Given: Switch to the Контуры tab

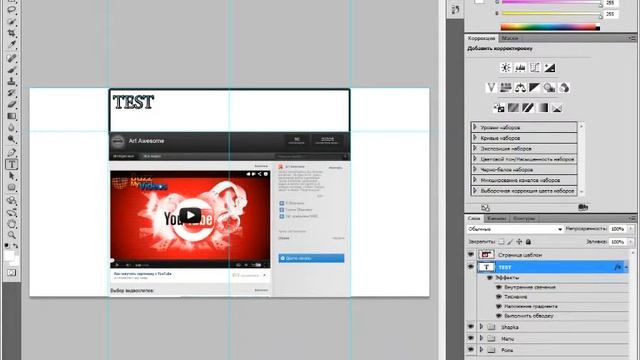Looking at the screenshot, I should (524, 218).
